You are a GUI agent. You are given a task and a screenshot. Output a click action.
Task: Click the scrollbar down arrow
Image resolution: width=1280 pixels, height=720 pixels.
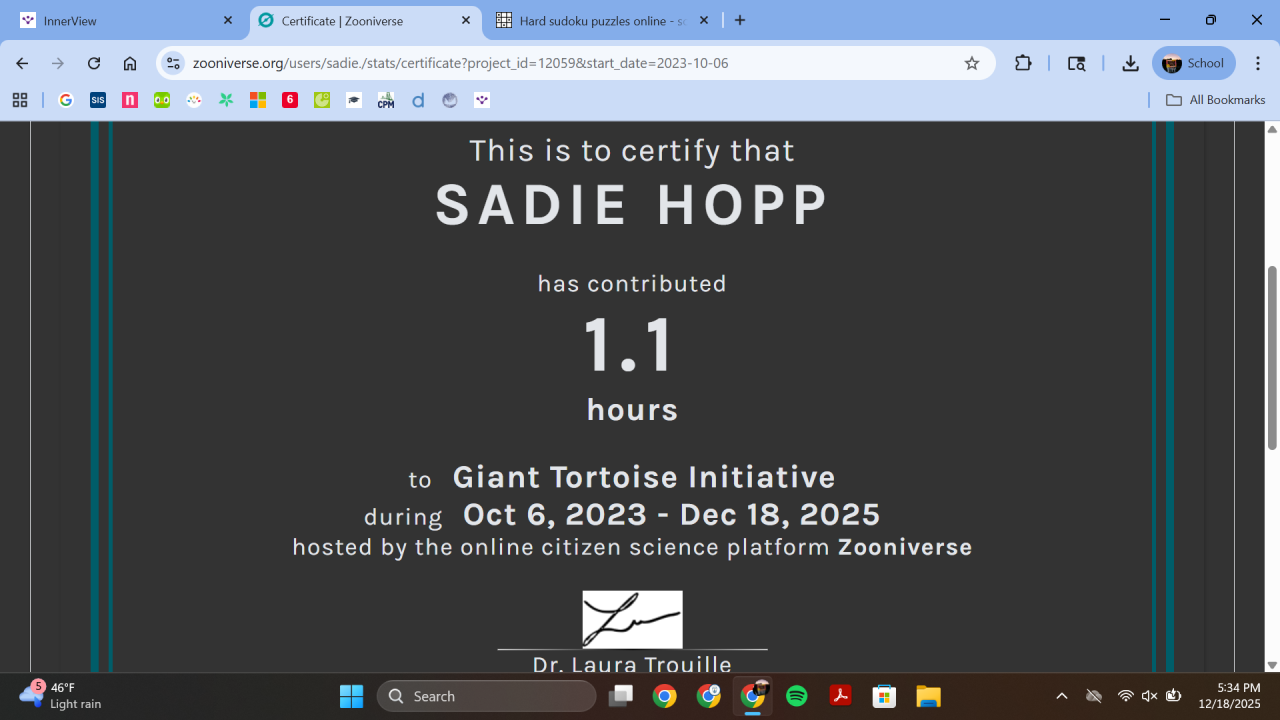1272,665
